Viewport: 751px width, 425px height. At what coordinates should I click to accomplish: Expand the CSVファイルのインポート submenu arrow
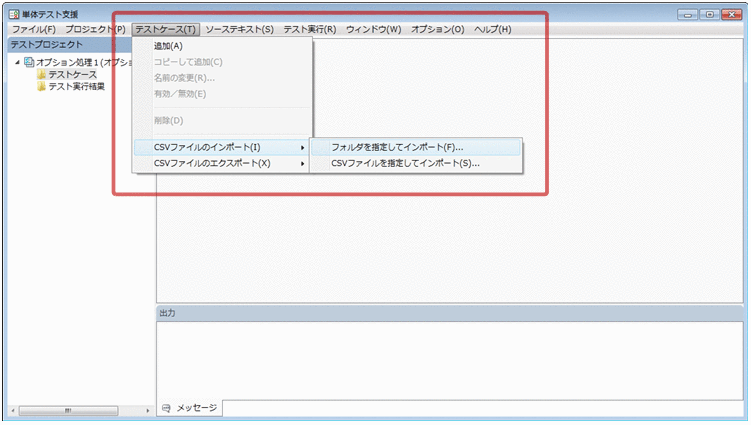pos(302,148)
